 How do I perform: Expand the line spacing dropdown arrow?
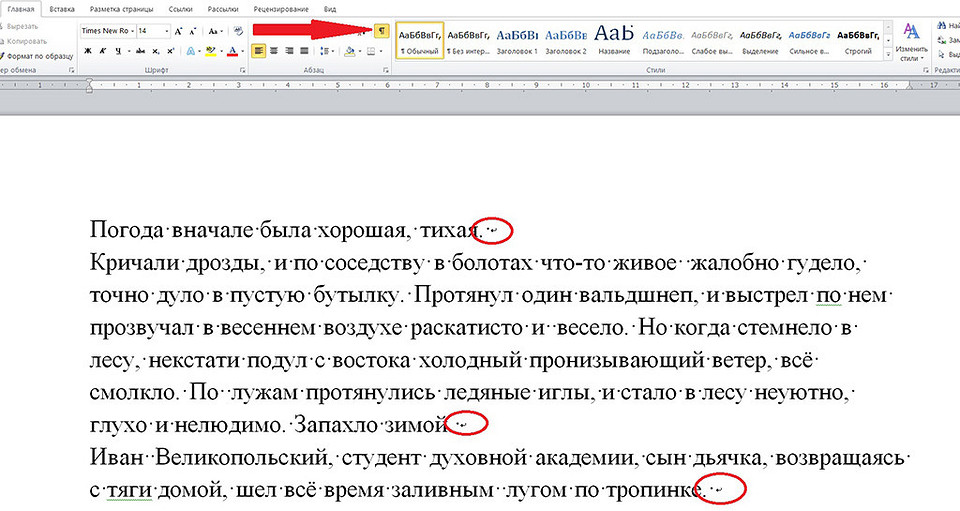click(333, 51)
